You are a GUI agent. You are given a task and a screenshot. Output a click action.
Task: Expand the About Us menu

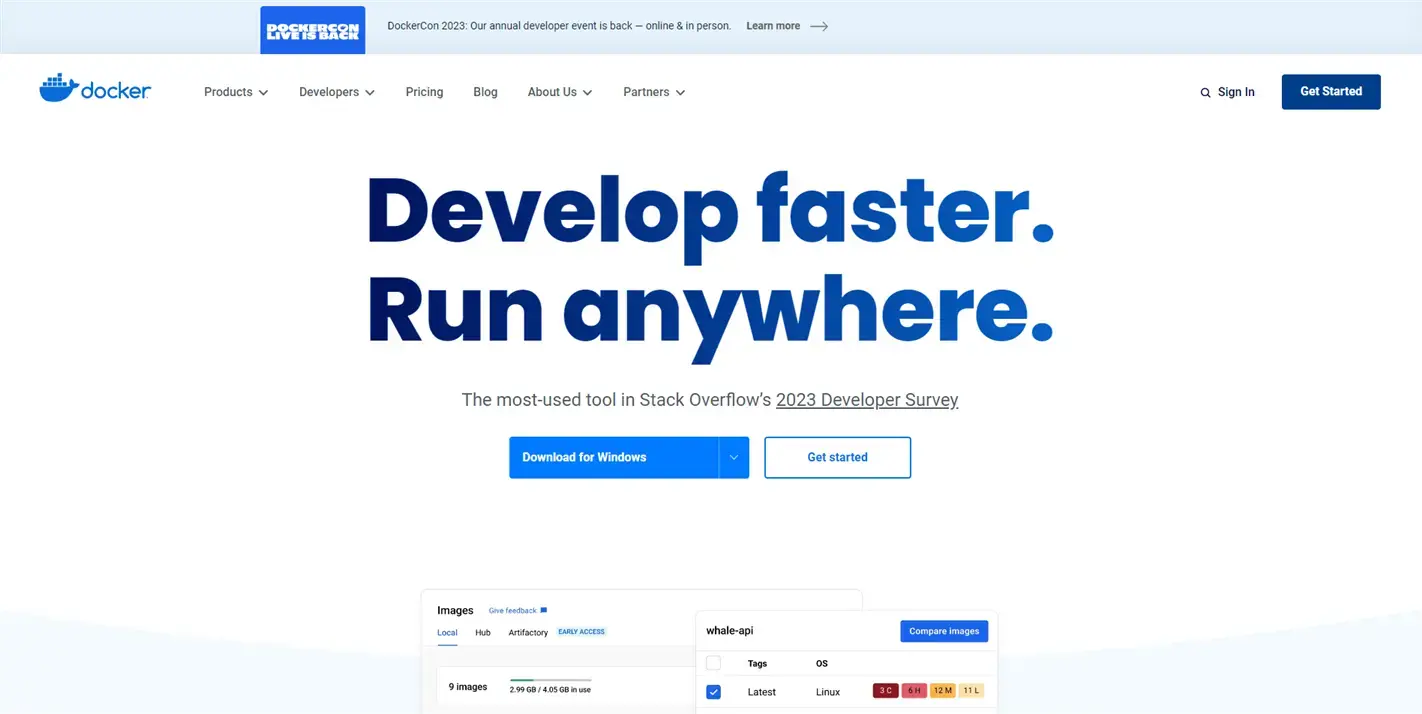(560, 92)
